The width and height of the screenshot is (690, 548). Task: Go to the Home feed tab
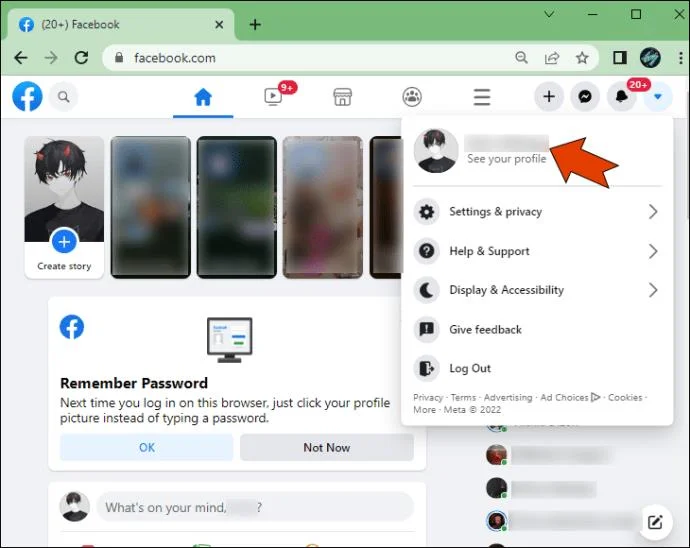tap(203, 97)
